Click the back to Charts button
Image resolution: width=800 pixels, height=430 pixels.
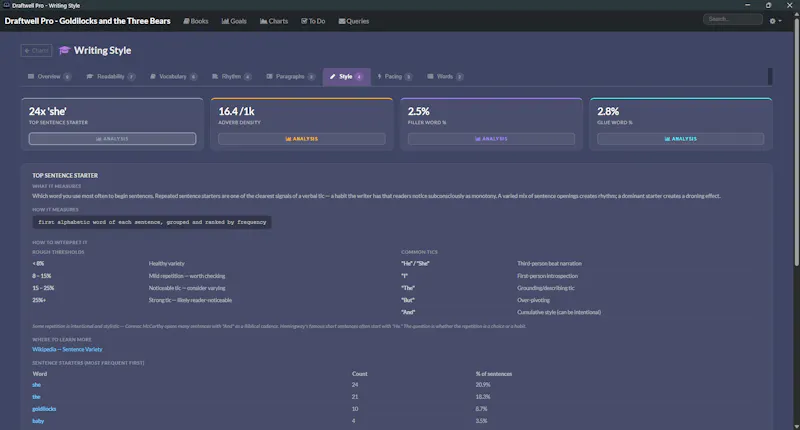pyautogui.click(x=36, y=50)
